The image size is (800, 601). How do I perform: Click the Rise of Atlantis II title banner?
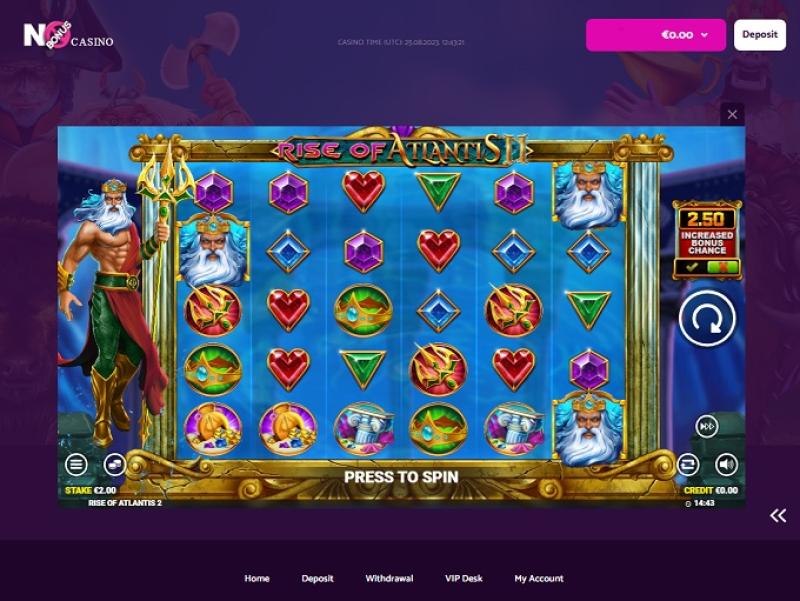(x=402, y=149)
